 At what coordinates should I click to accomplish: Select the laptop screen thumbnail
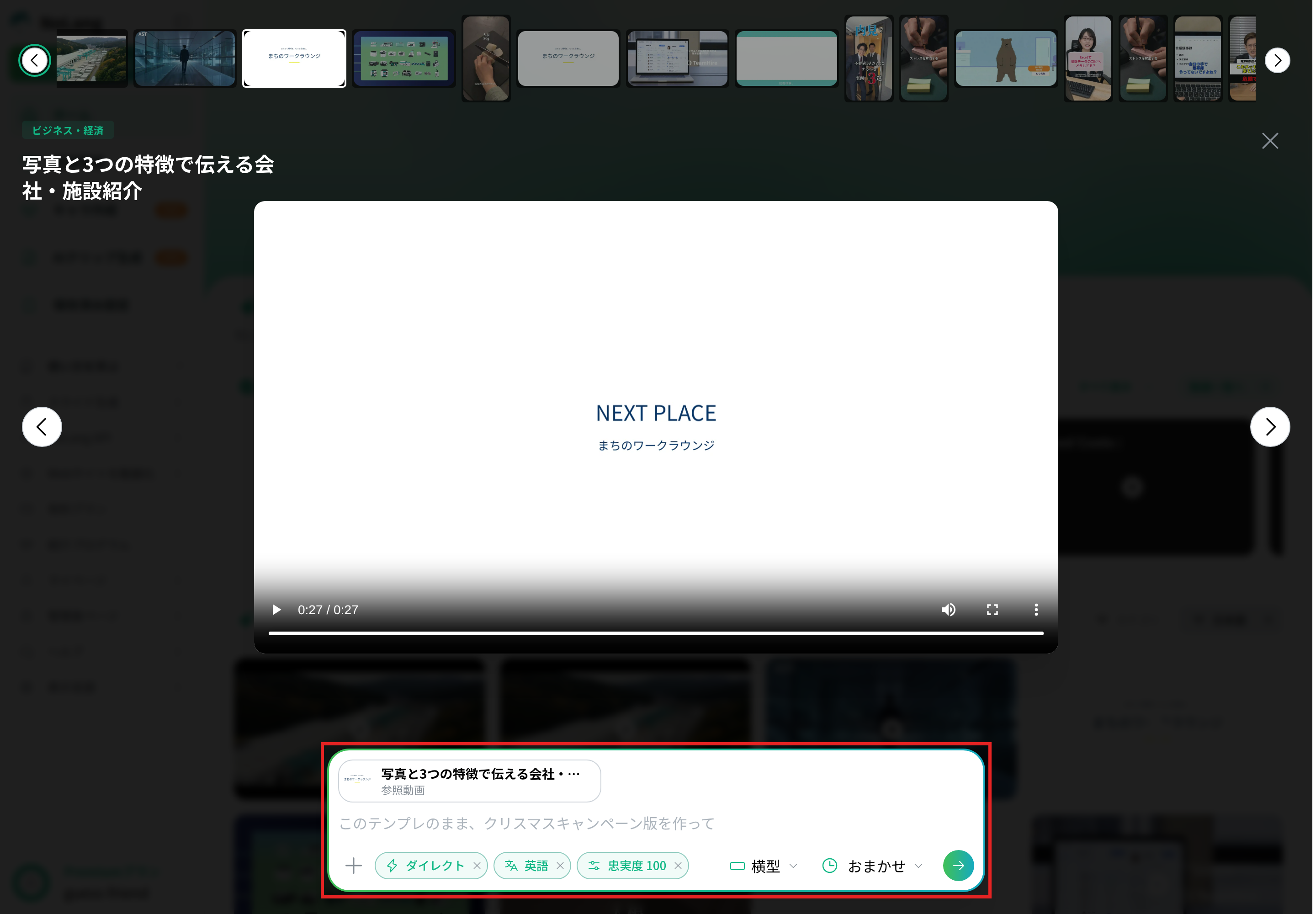click(x=678, y=59)
